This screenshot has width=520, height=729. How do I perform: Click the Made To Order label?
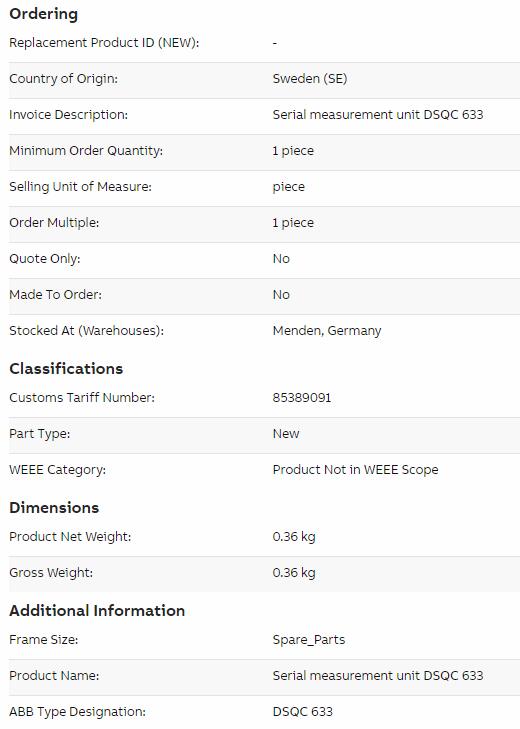point(55,295)
